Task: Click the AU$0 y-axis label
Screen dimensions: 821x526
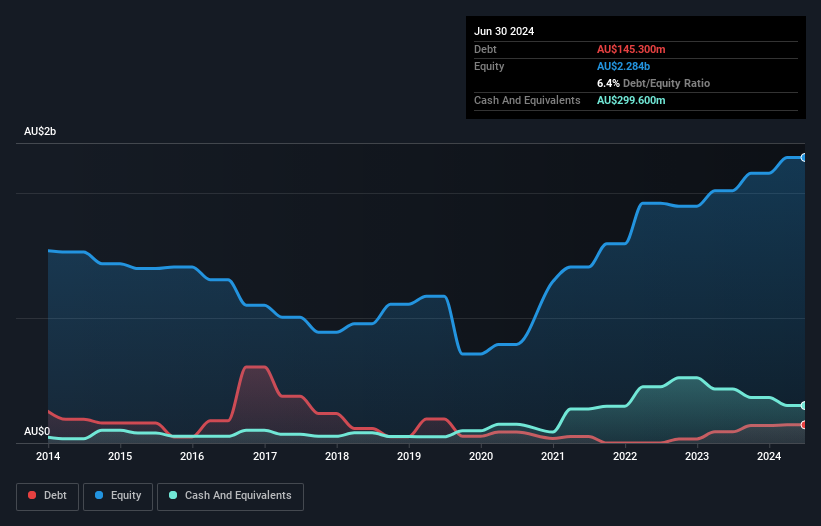Action: tap(37, 431)
